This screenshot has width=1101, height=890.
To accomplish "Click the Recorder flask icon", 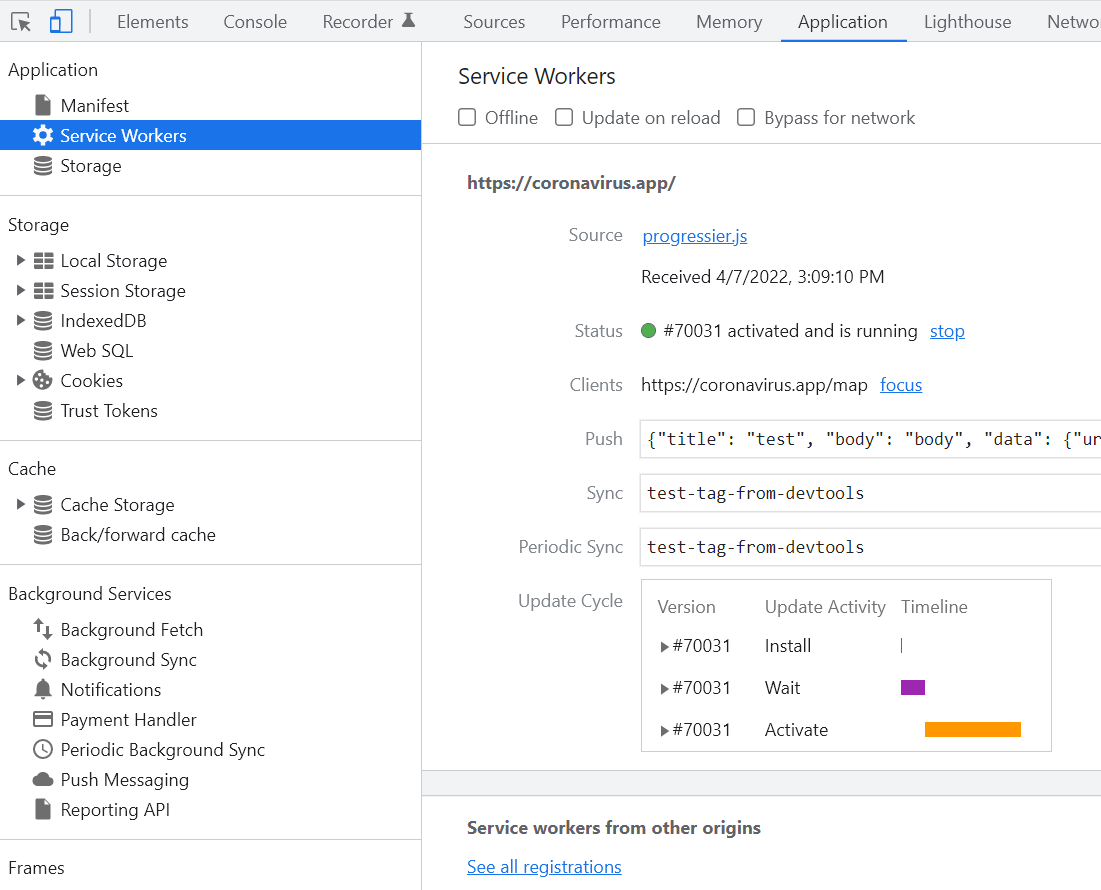I will (409, 20).
